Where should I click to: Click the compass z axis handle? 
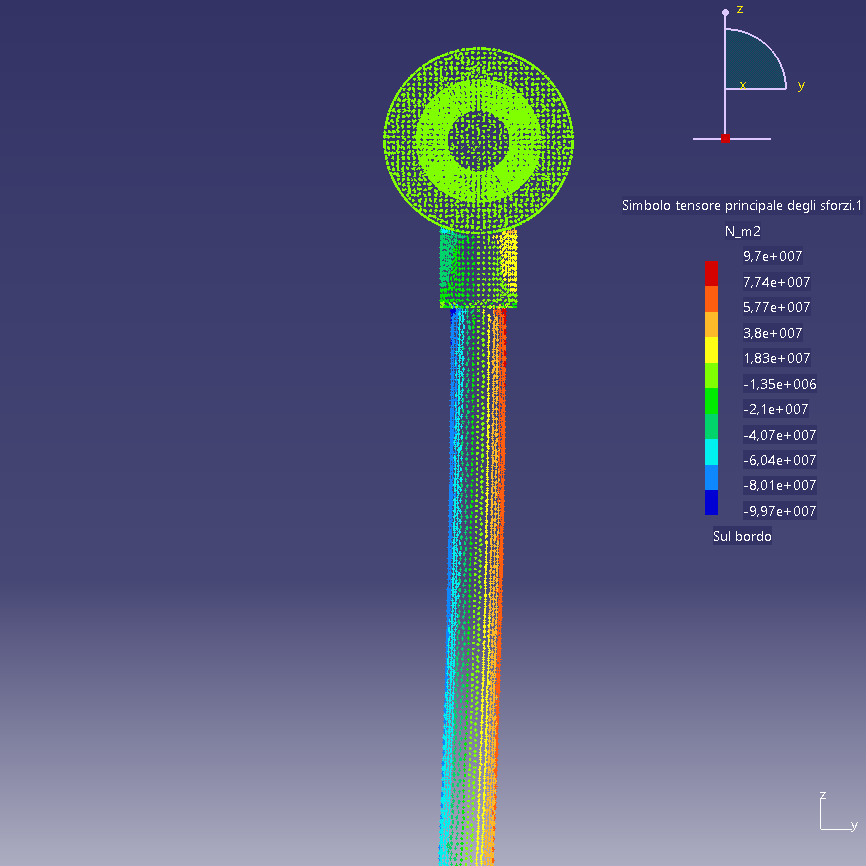[x=725, y=12]
